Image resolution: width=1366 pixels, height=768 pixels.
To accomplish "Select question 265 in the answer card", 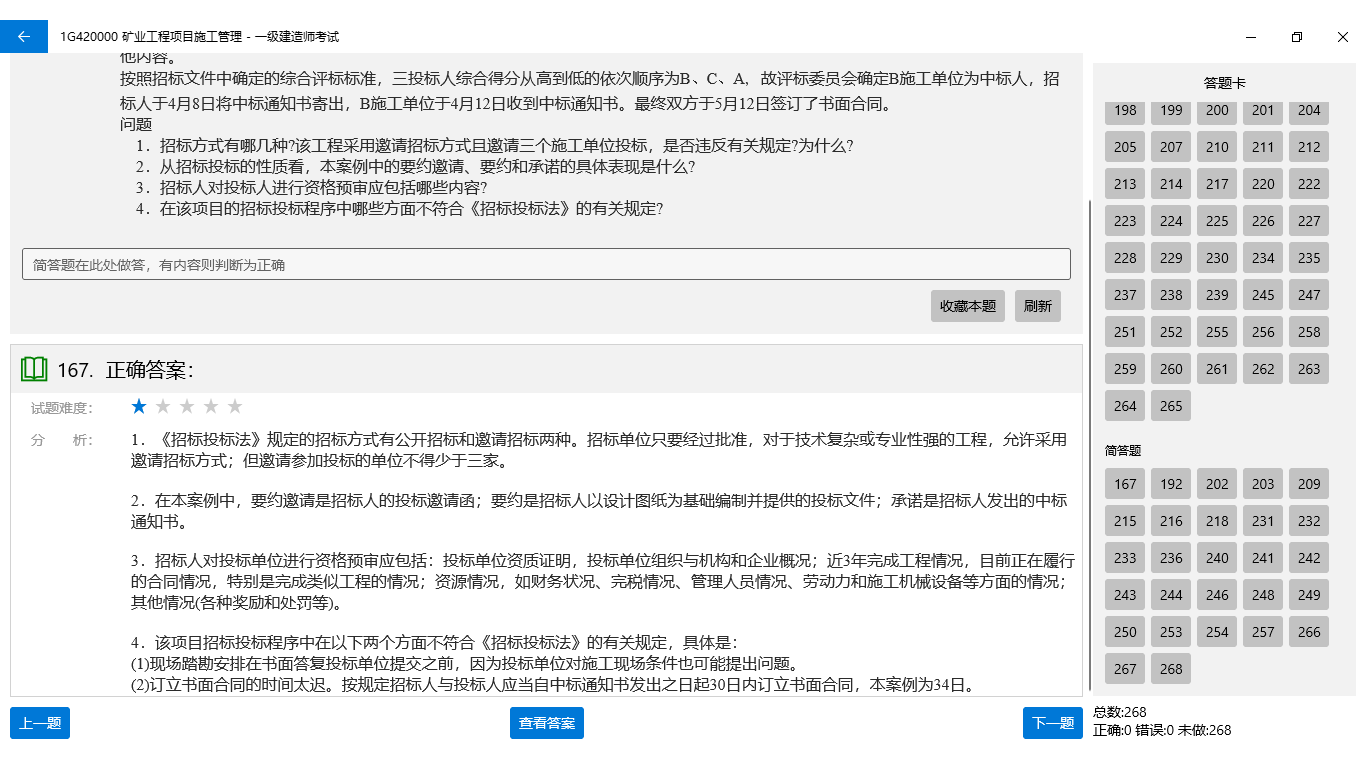I will click(x=1170, y=406).
